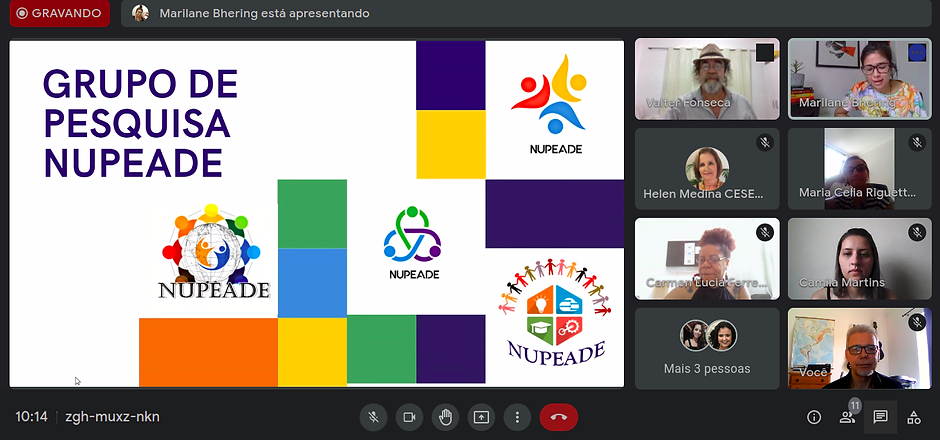Click the GRAVANDO recording indicator

[59, 13]
